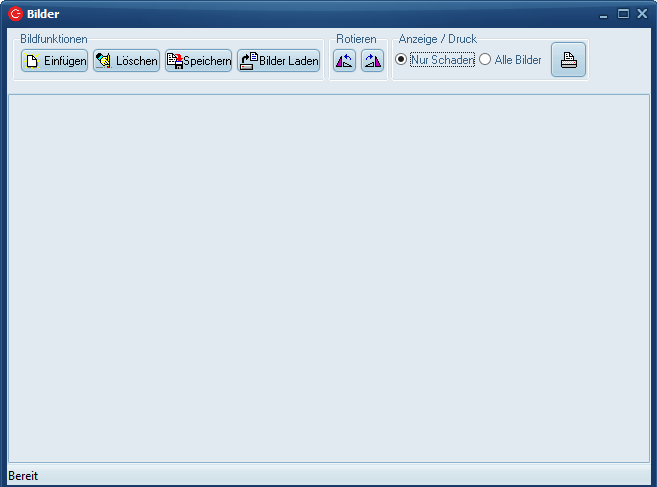This screenshot has height=487, width=657.
Task: Click the Bereit status bar text
Action: pyautogui.click(x=23, y=476)
